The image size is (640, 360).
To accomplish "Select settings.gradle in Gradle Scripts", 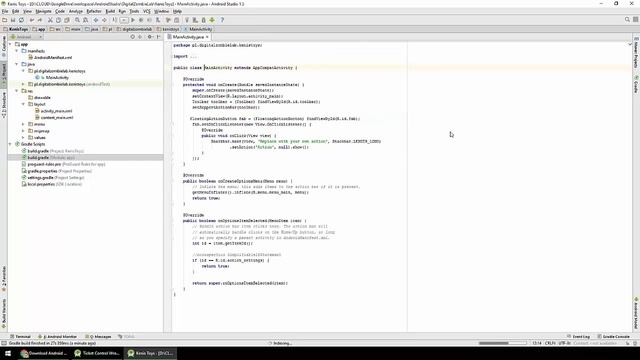I will click(53, 178).
